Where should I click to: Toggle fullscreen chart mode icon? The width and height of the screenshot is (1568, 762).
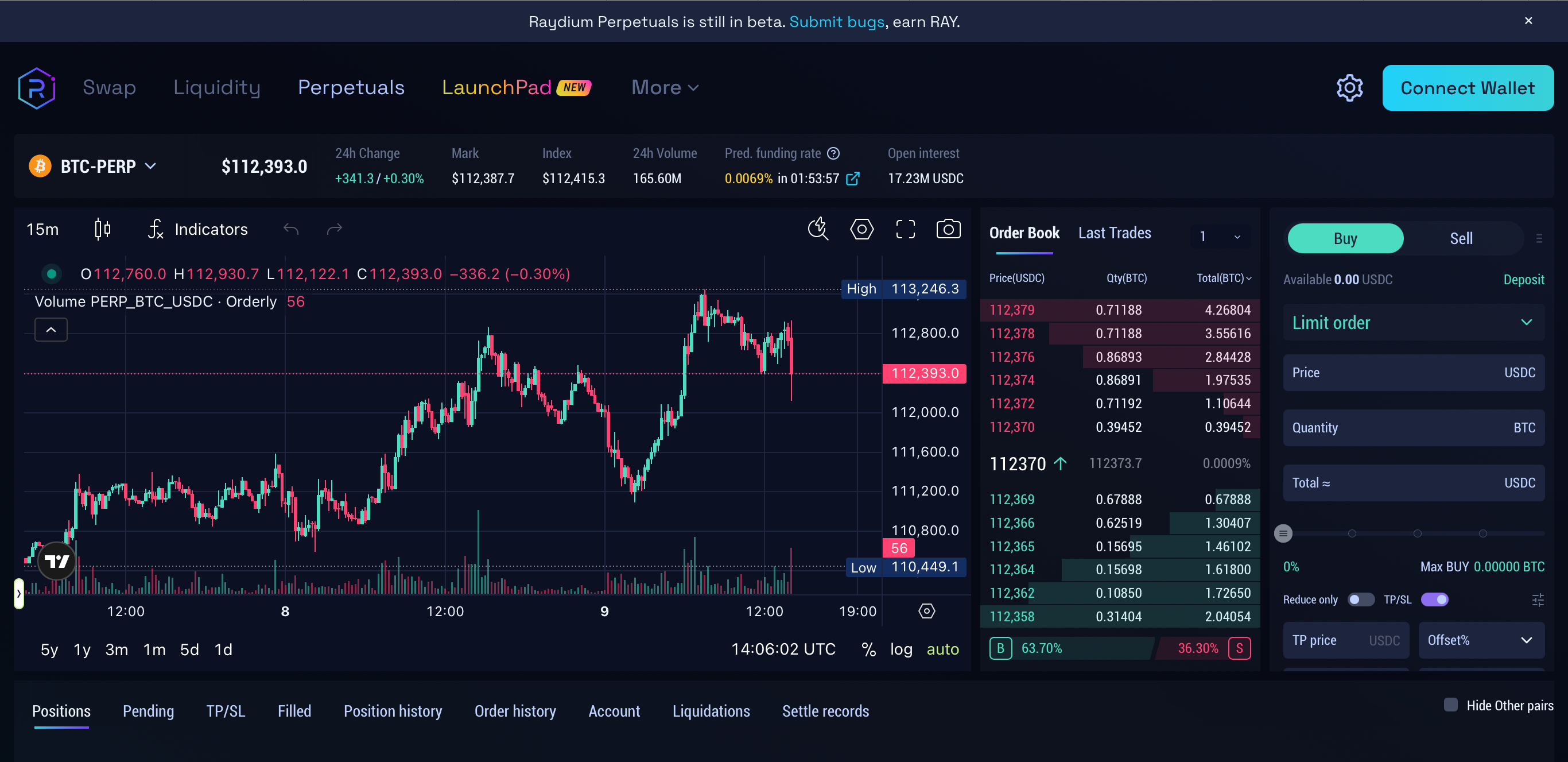pos(905,229)
